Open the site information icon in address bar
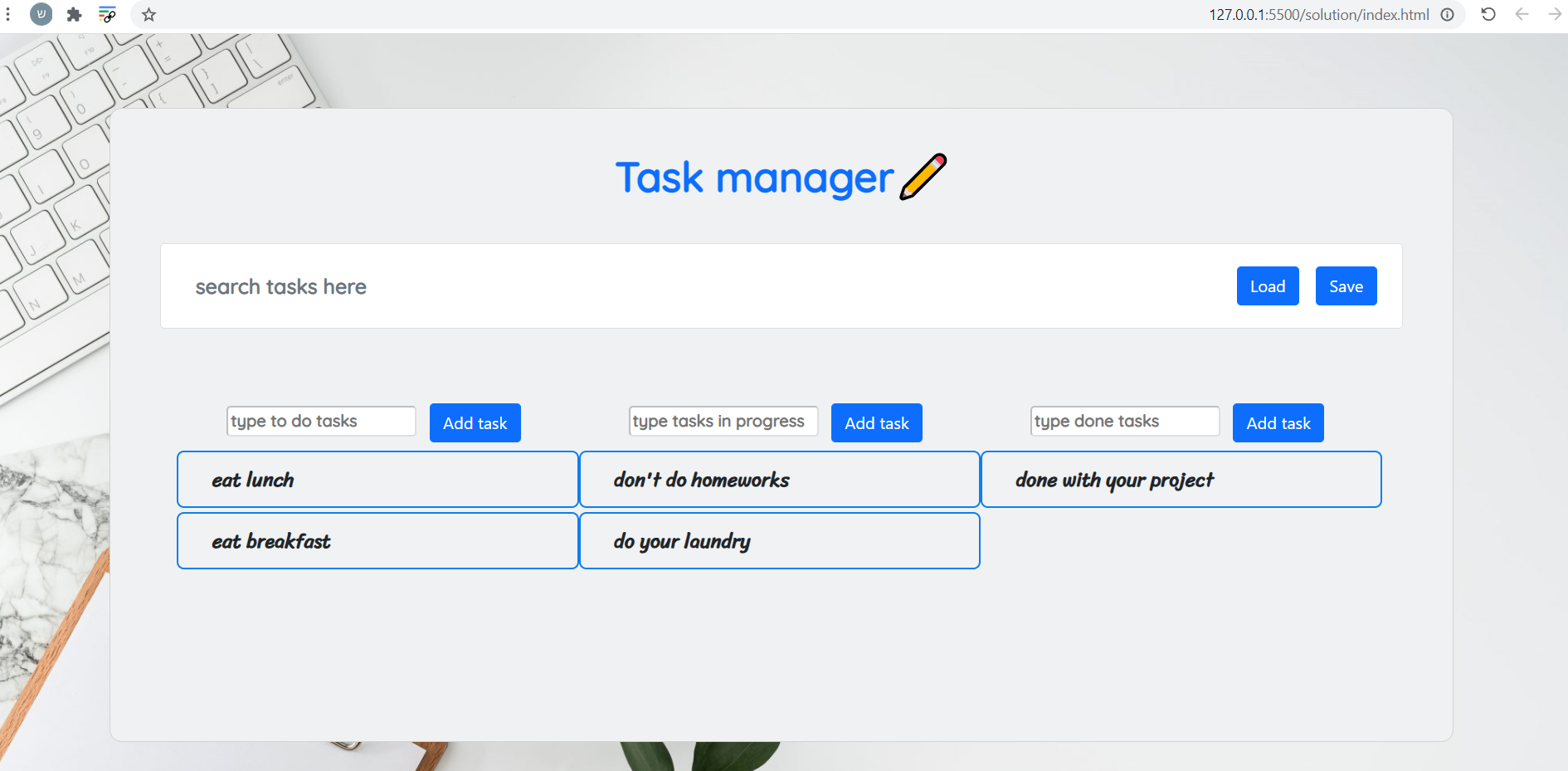This screenshot has width=1568, height=771. click(1447, 14)
